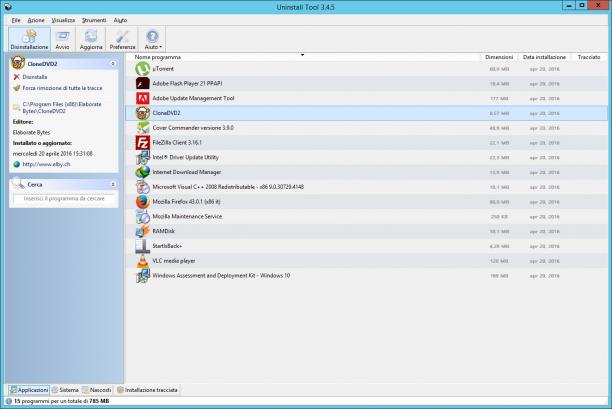Click the Disinstallazione toolbar button
Viewport: 612px width, 409px height.
pyautogui.click(x=29, y=39)
